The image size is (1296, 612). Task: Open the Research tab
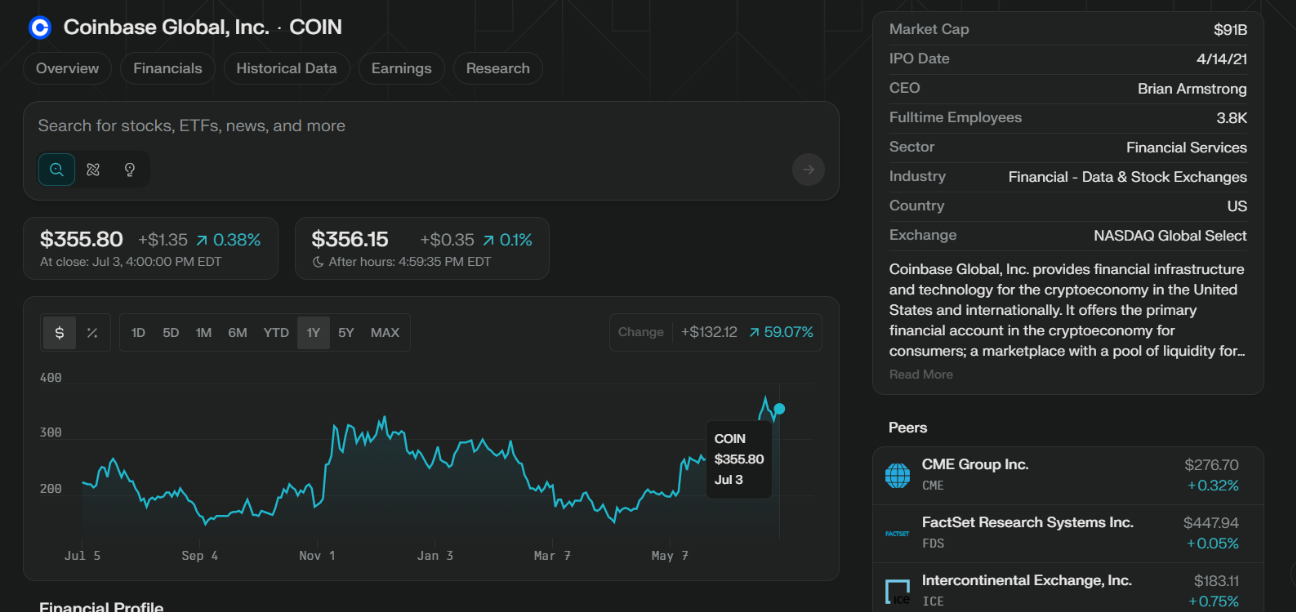(x=498, y=68)
